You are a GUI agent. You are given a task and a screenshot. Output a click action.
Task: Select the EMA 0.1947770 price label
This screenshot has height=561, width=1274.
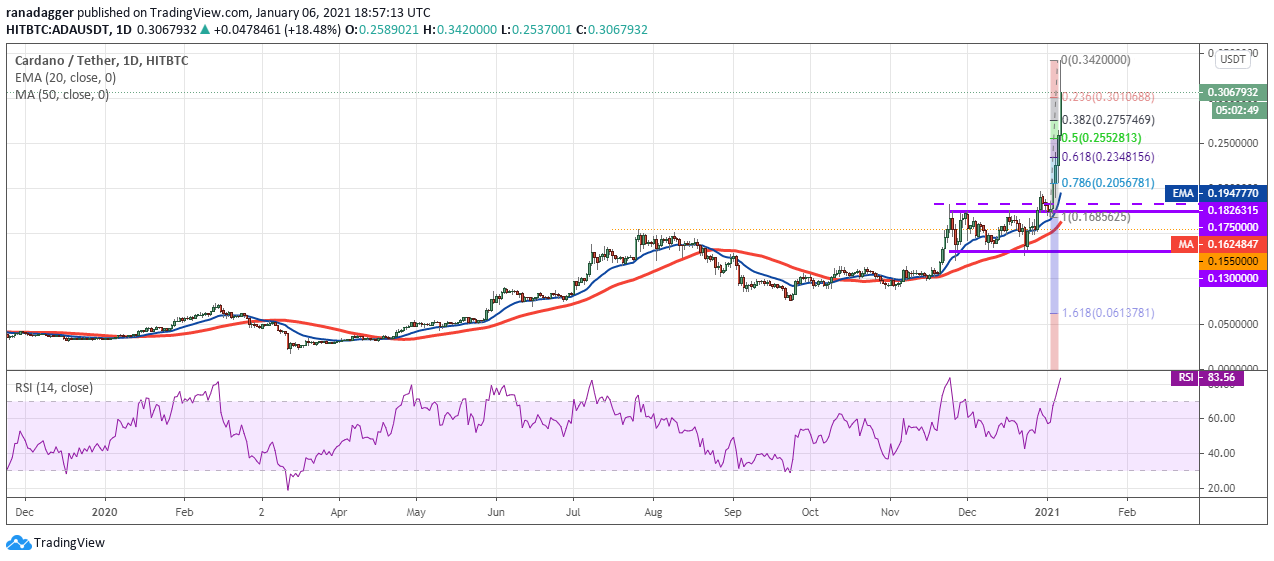tap(1221, 193)
